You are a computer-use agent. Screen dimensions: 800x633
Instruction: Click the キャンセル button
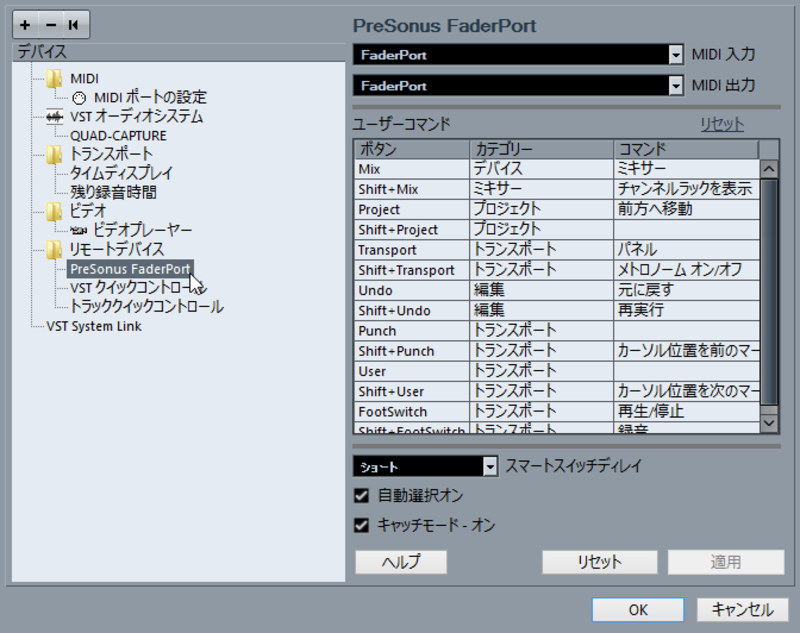pyautogui.click(x=742, y=610)
